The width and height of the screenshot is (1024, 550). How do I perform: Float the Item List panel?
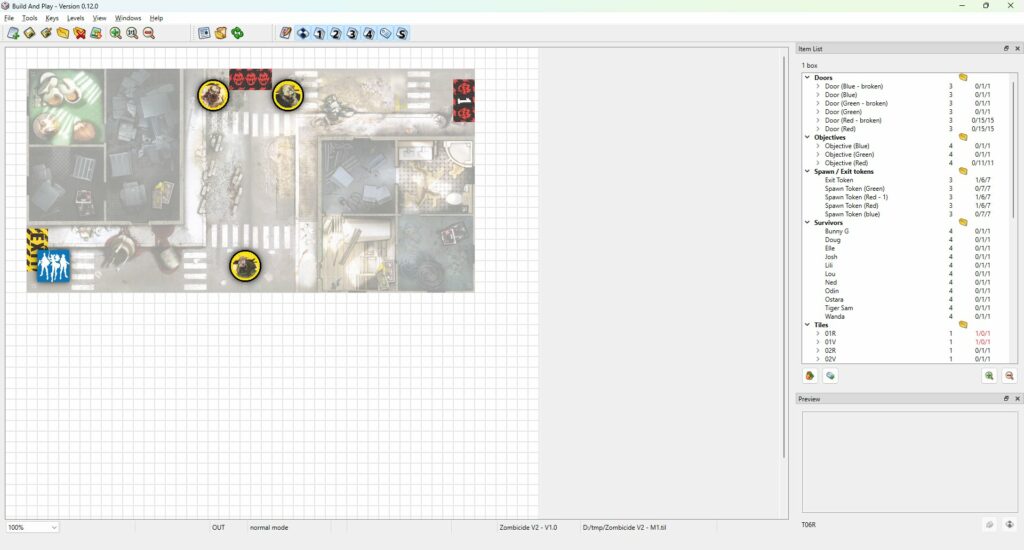click(x=1006, y=48)
